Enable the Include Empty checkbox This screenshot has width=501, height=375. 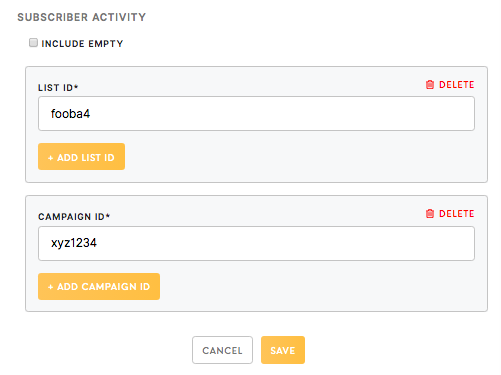click(x=33, y=43)
